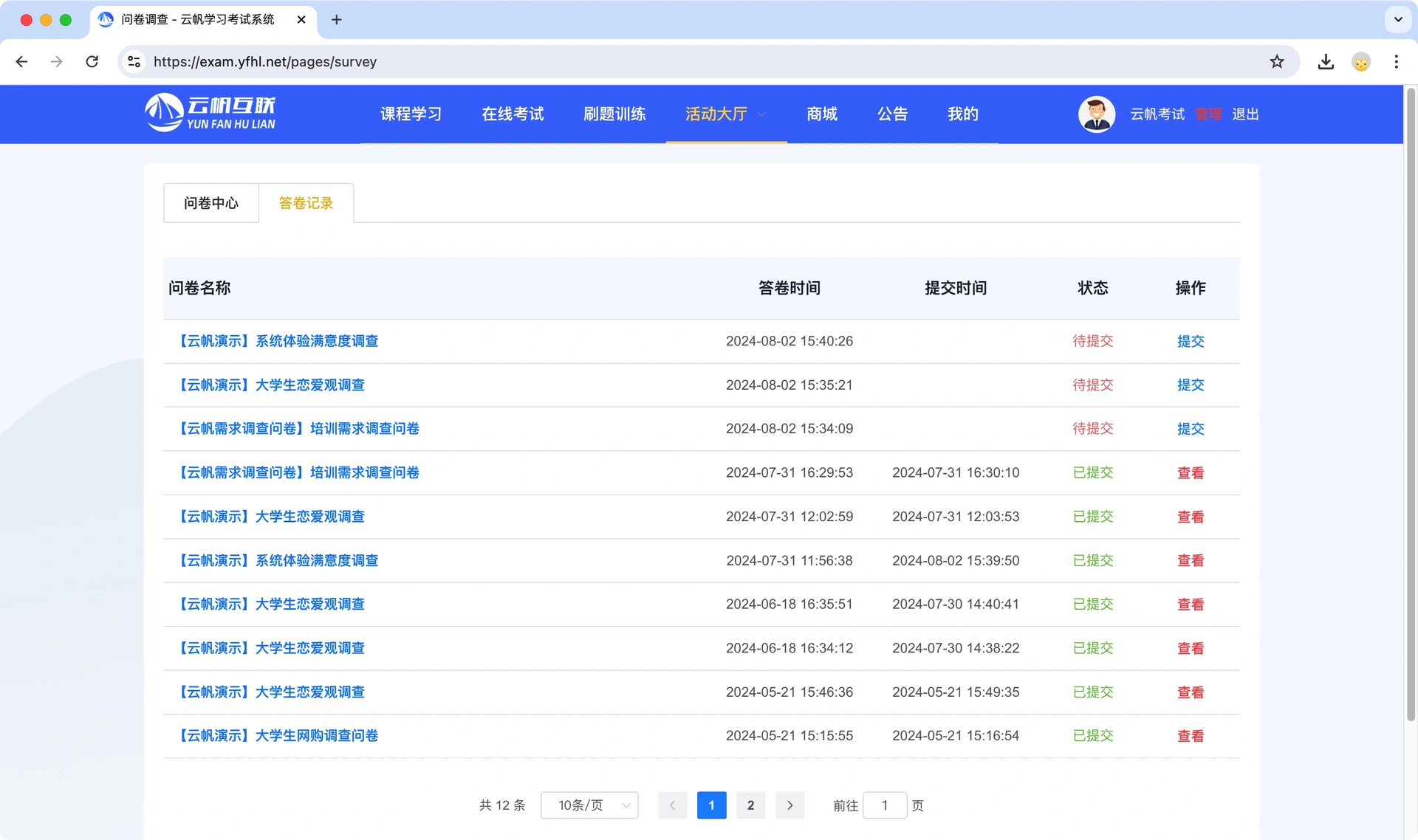
Task: Expand the tab search dropdown arrow
Action: point(1397,20)
